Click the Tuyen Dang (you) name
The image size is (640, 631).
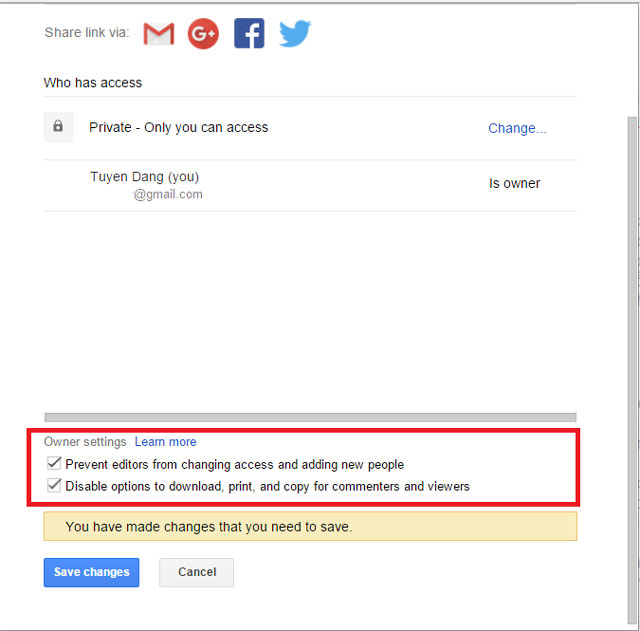[144, 177]
